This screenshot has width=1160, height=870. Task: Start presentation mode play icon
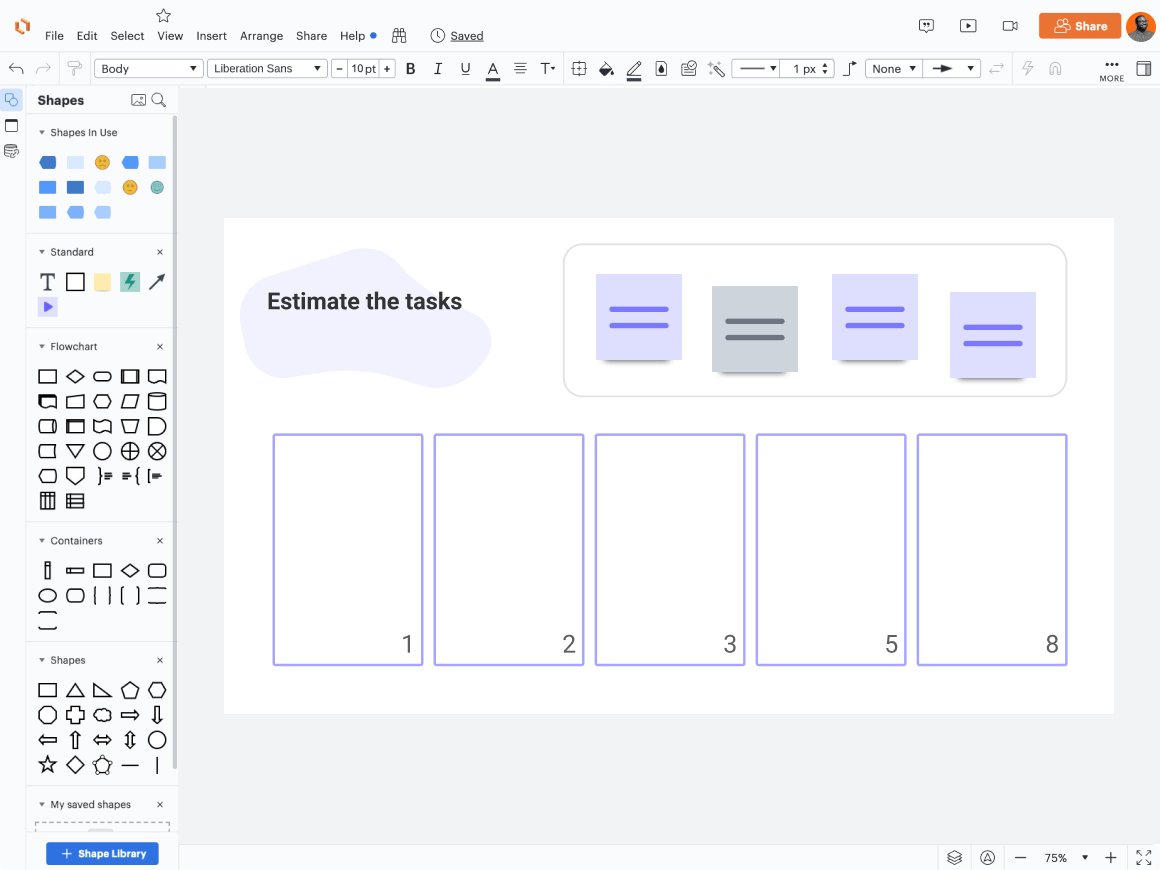pyautogui.click(x=968, y=26)
